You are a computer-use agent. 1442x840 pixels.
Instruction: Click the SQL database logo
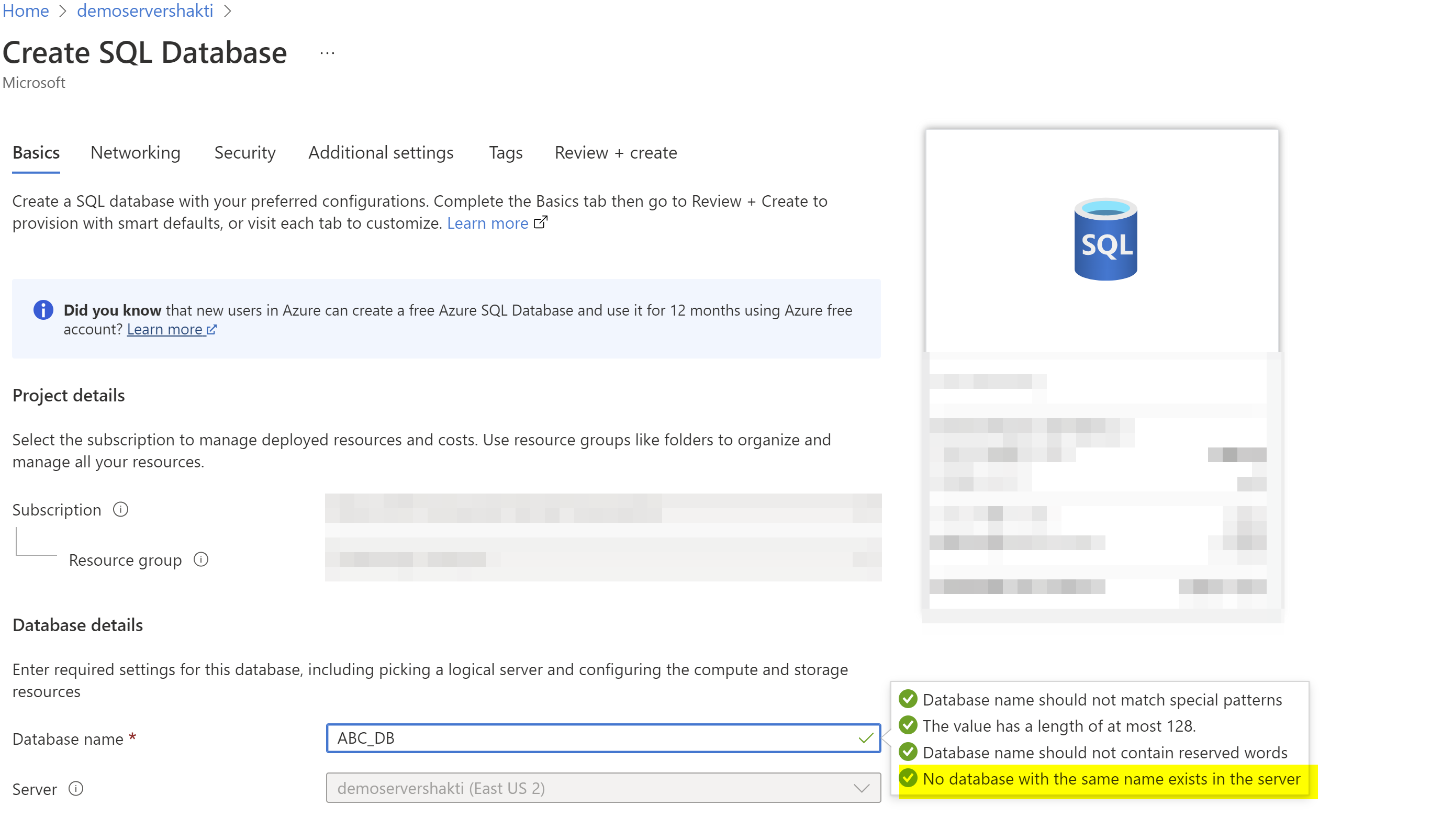pyautogui.click(x=1105, y=239)
